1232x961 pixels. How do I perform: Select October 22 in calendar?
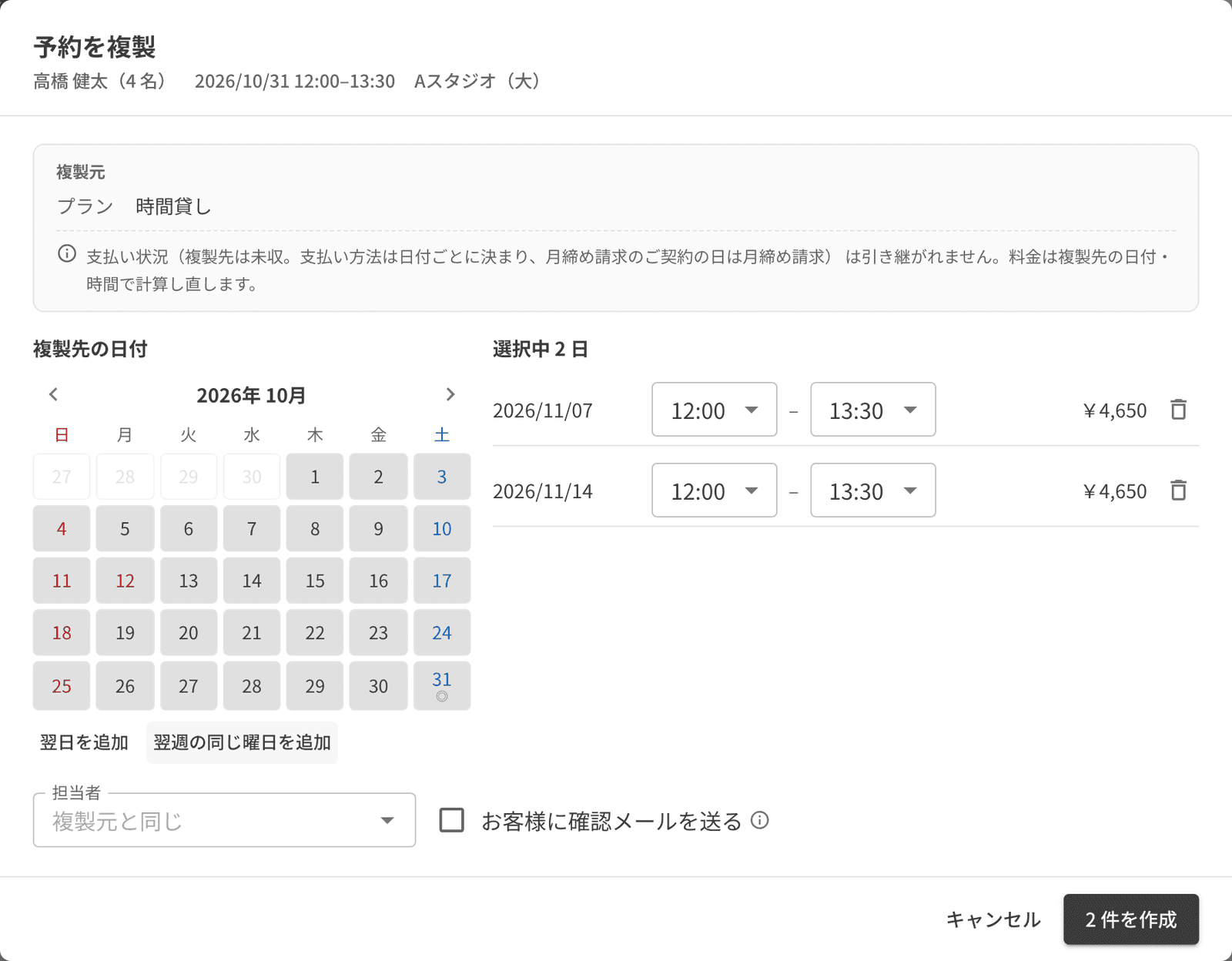315,633
